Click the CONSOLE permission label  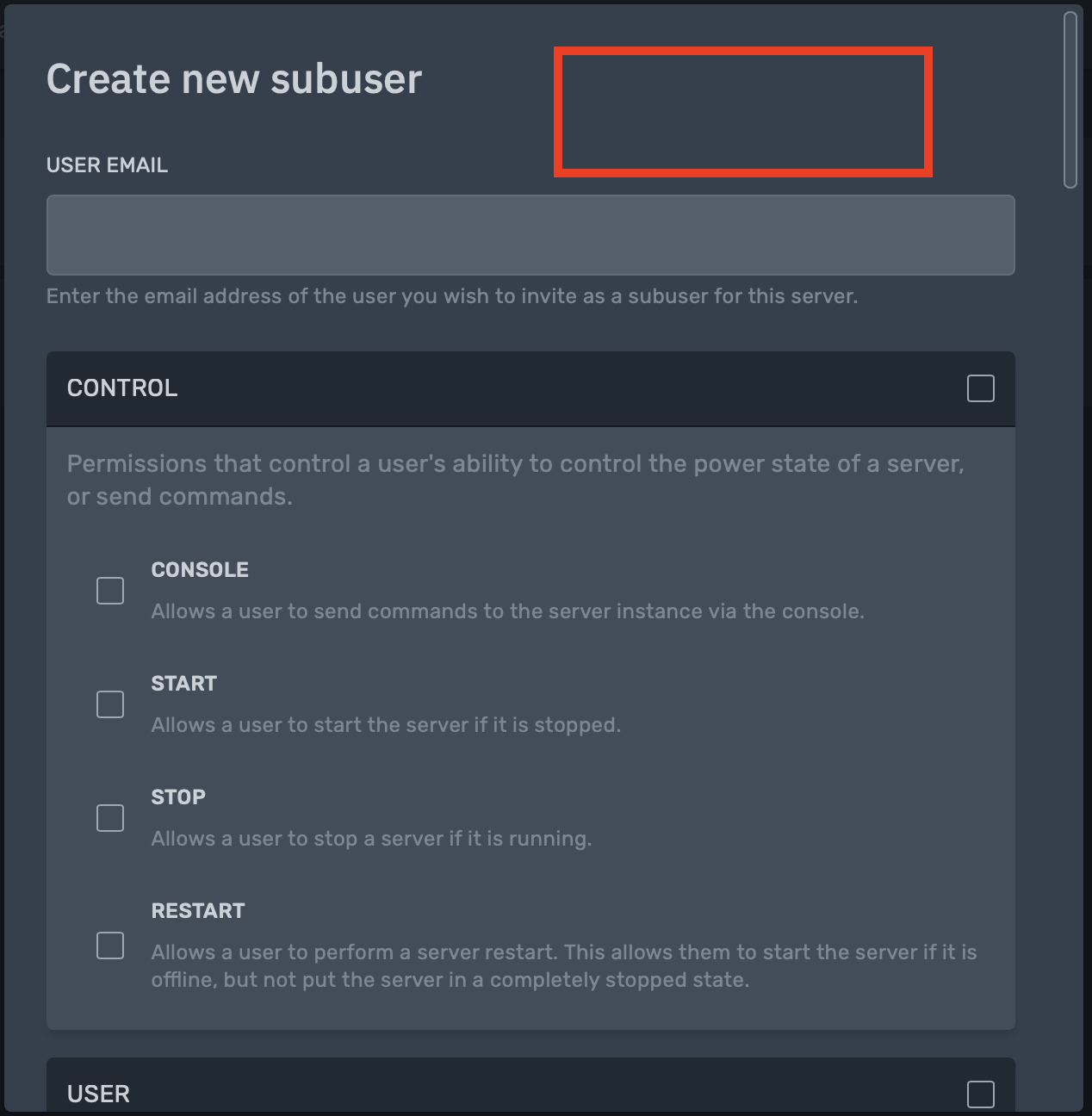[x=200, y=569]
